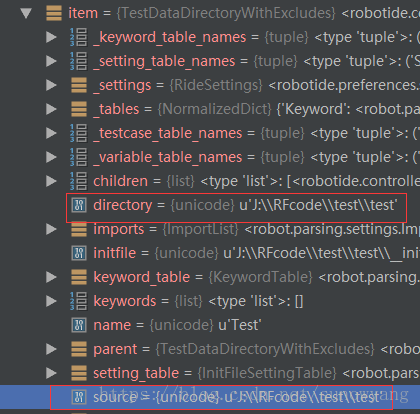Viewport: 420px width, 414px height.
Task: Expand the _setting_table_names tuple
Action: click(x=51, y=61)
